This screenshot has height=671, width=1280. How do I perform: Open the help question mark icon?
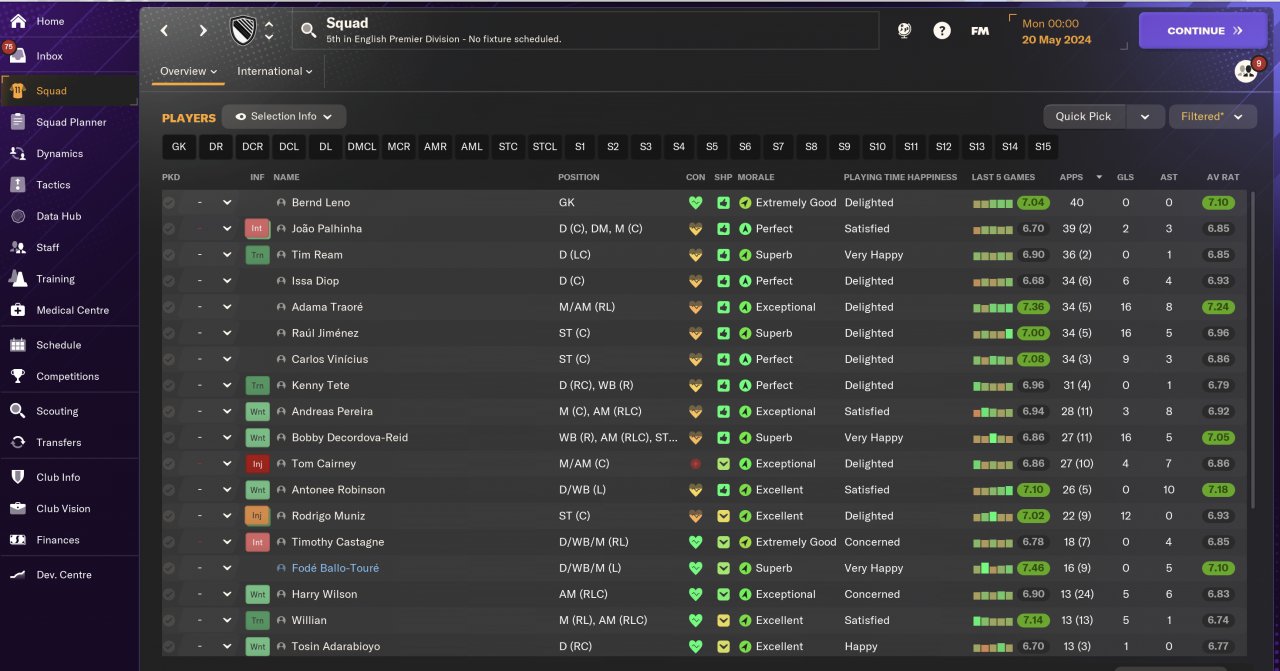[942, 30]
